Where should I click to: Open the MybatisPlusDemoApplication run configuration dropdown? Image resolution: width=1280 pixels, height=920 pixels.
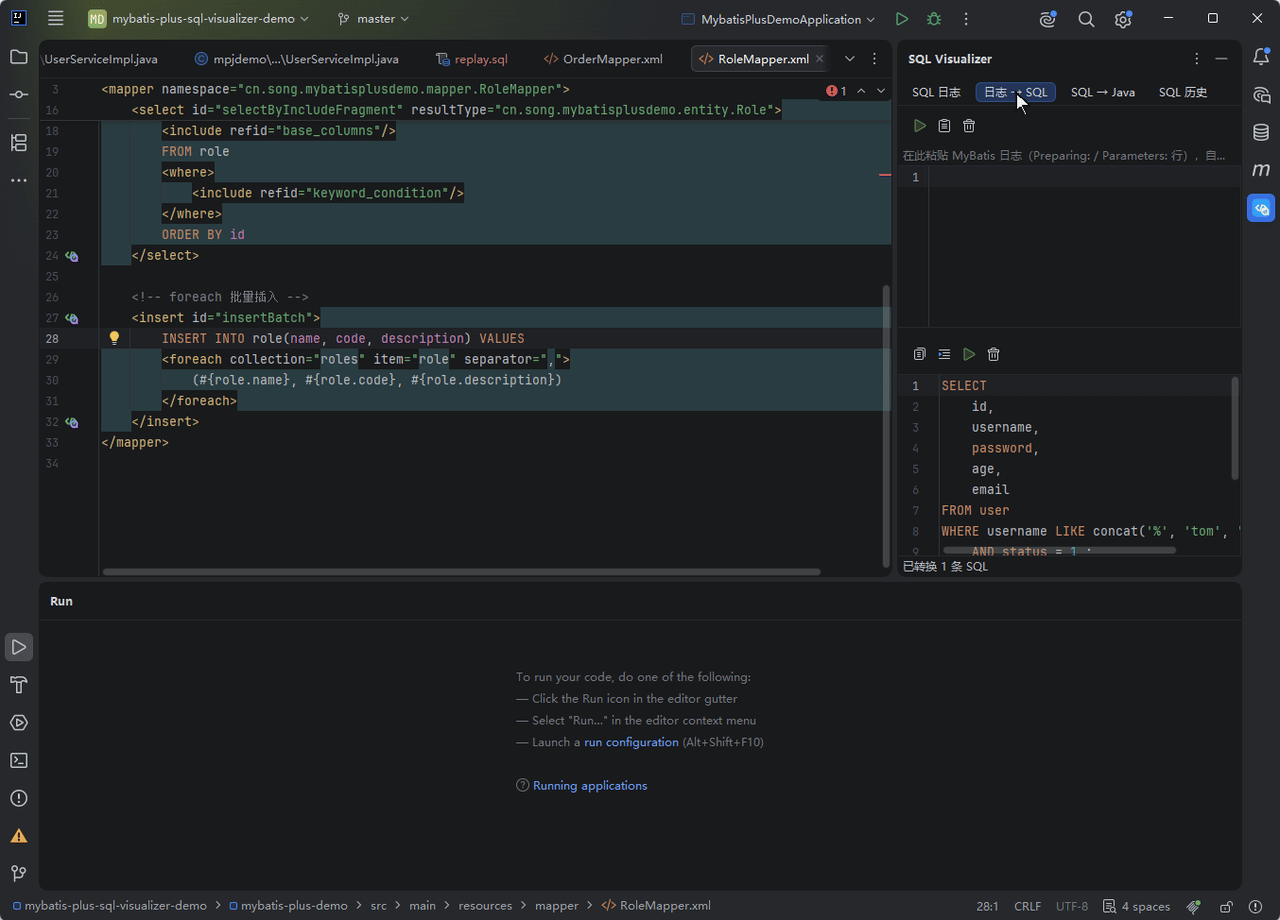(x=778, y=19)
